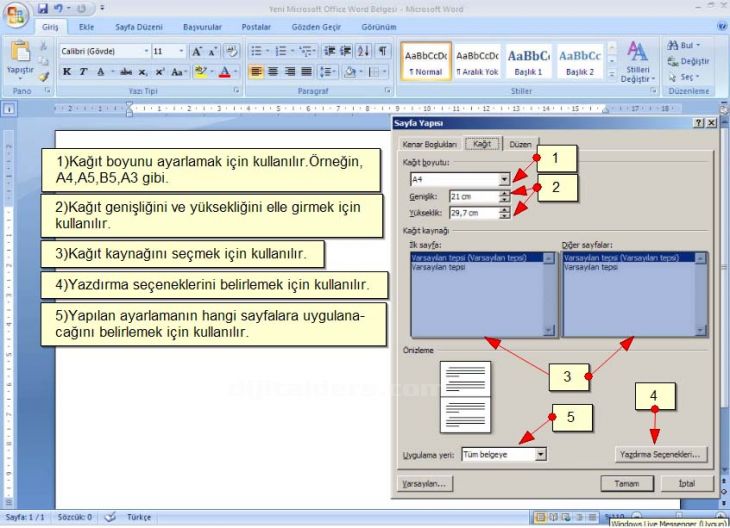Screen dimensions: 730x528
Task: Choose the yellow text highlight color
Action: pyautogui.click(x=200, y=72)
